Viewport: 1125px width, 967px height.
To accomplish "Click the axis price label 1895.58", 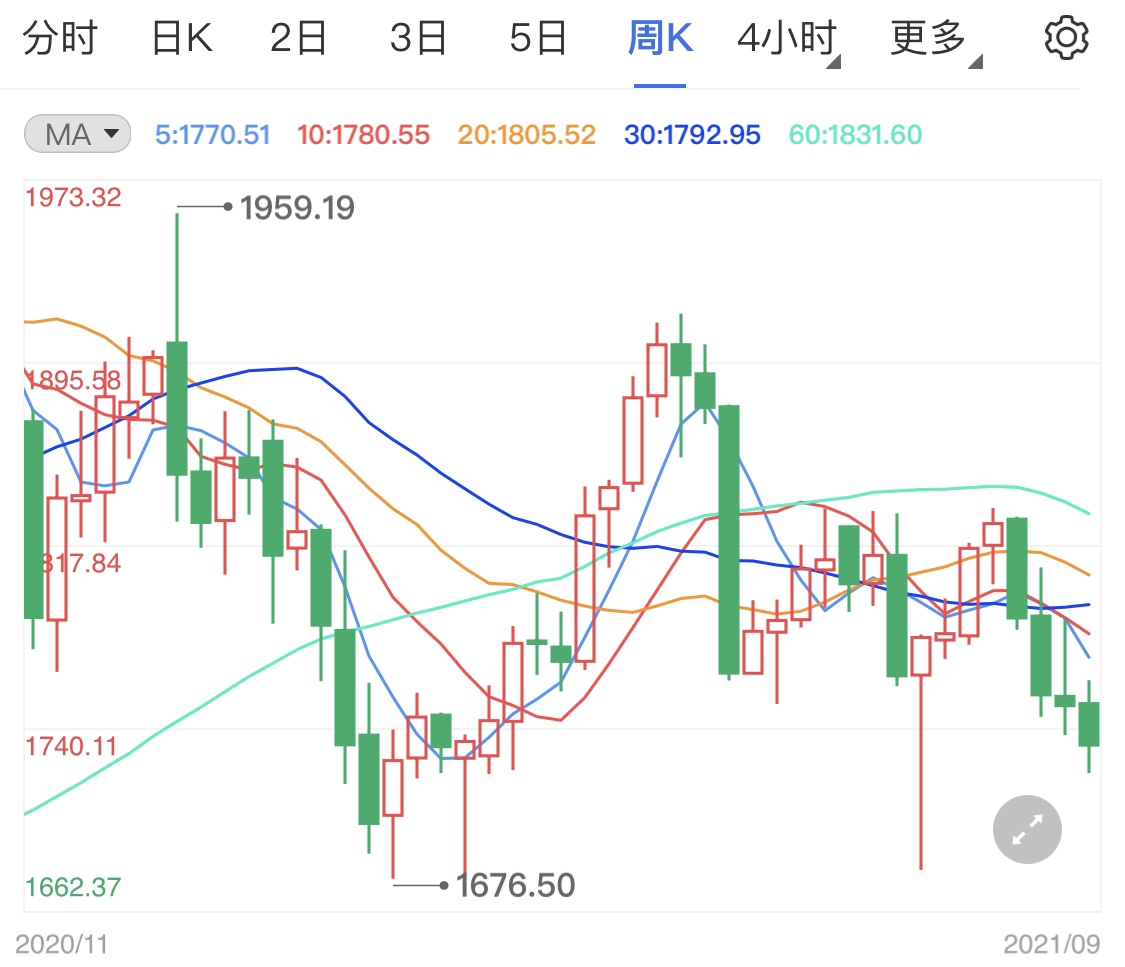I will tap(73, 380).
